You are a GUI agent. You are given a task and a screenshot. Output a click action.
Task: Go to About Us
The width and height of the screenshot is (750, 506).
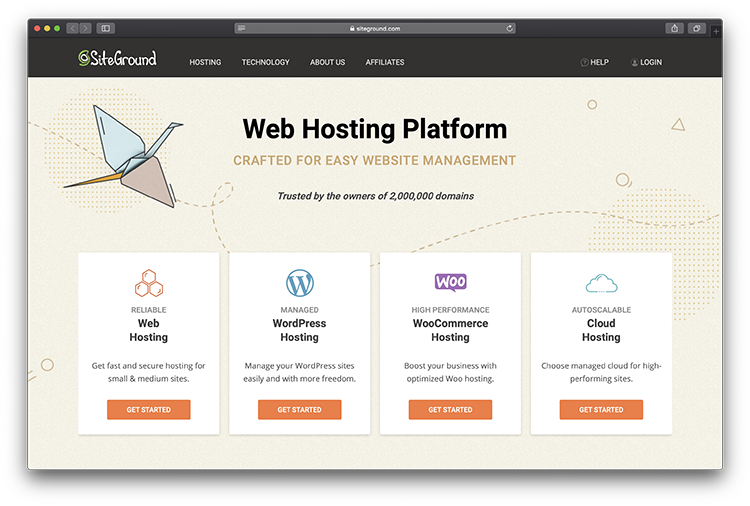click(x=327, y=62)
